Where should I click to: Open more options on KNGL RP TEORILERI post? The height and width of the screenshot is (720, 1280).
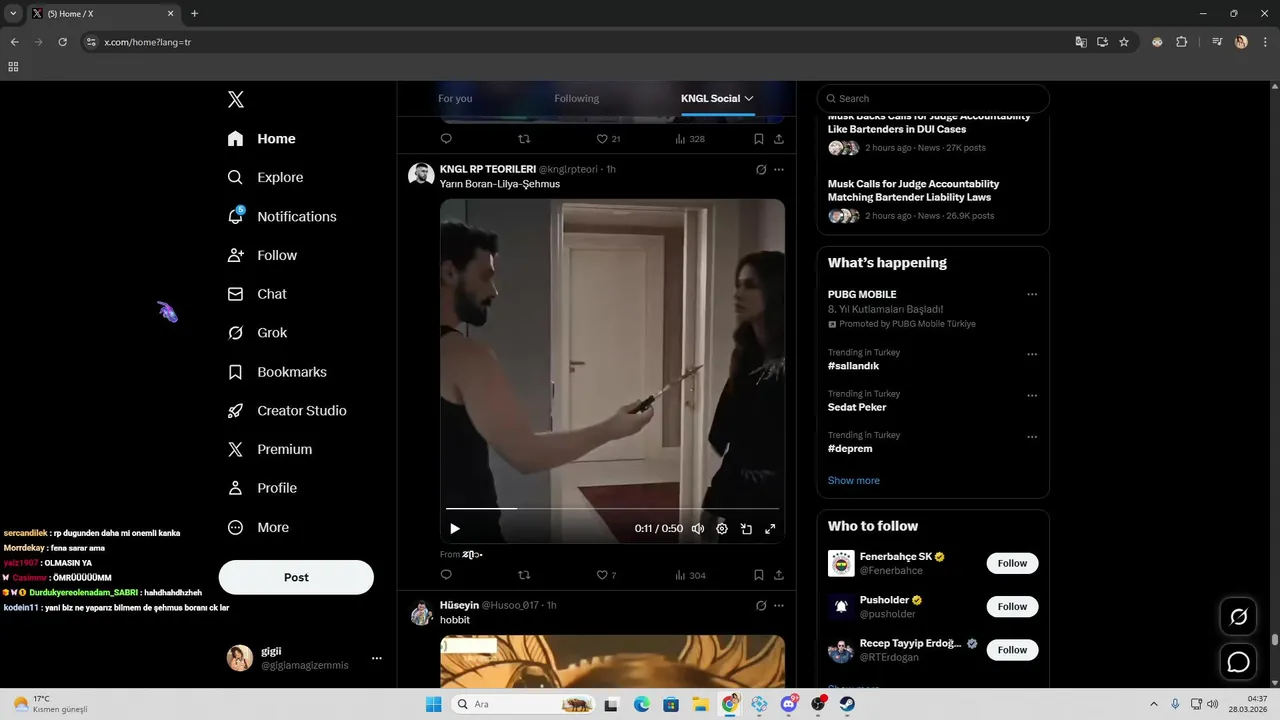click(x=779, y=170)
